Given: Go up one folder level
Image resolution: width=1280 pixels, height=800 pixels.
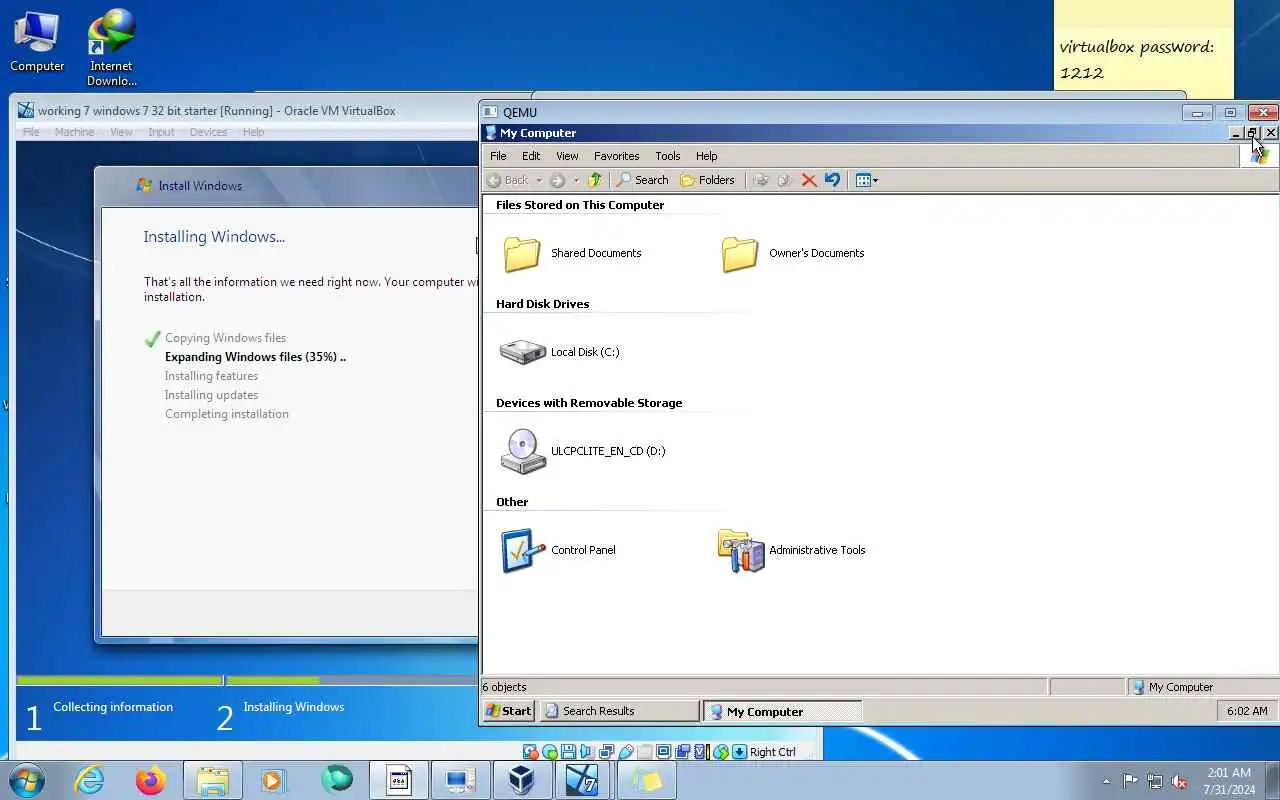Looking at the screenshot, I should tap(595, 180).
